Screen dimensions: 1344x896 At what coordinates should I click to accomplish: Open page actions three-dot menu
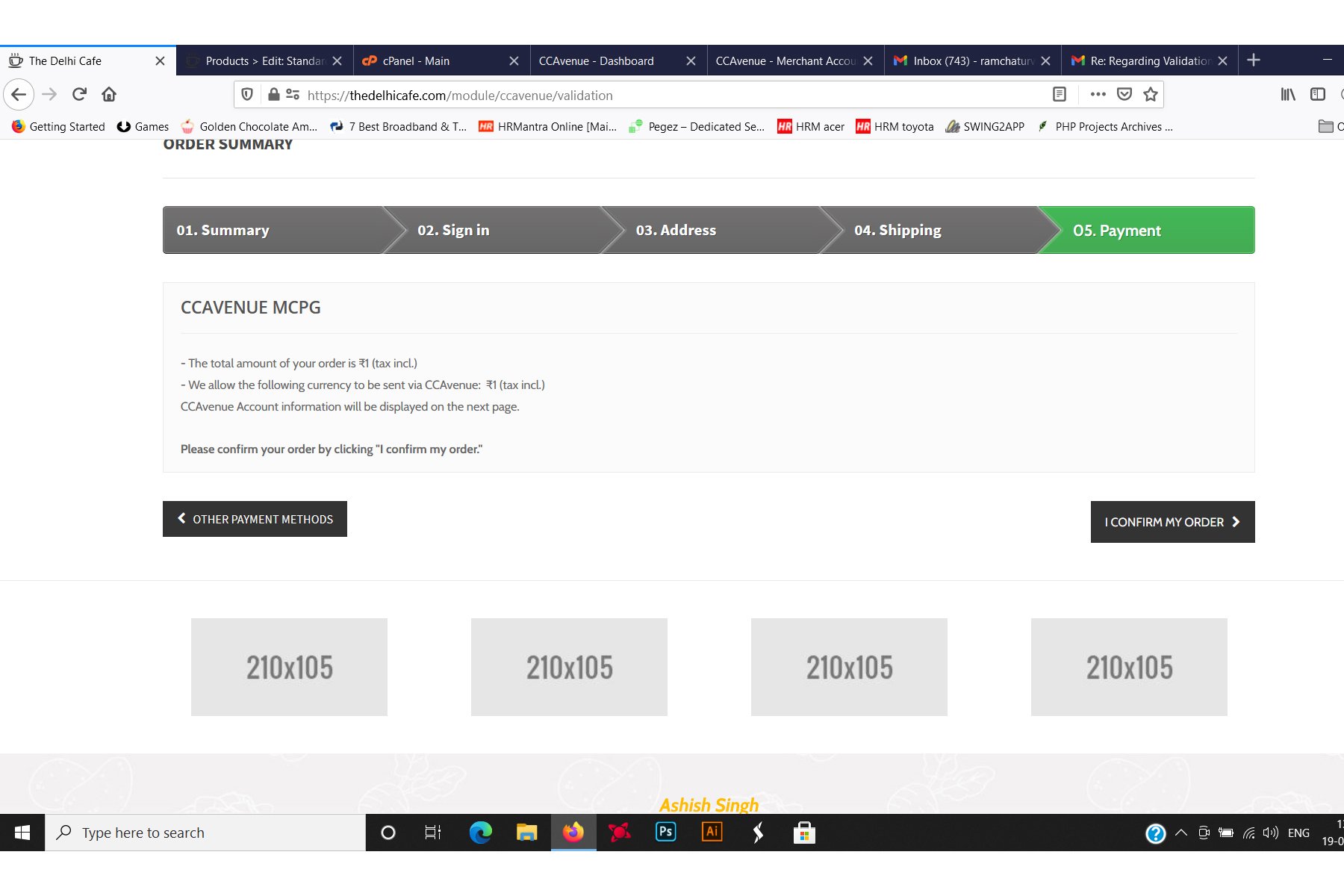(1098, 94)
